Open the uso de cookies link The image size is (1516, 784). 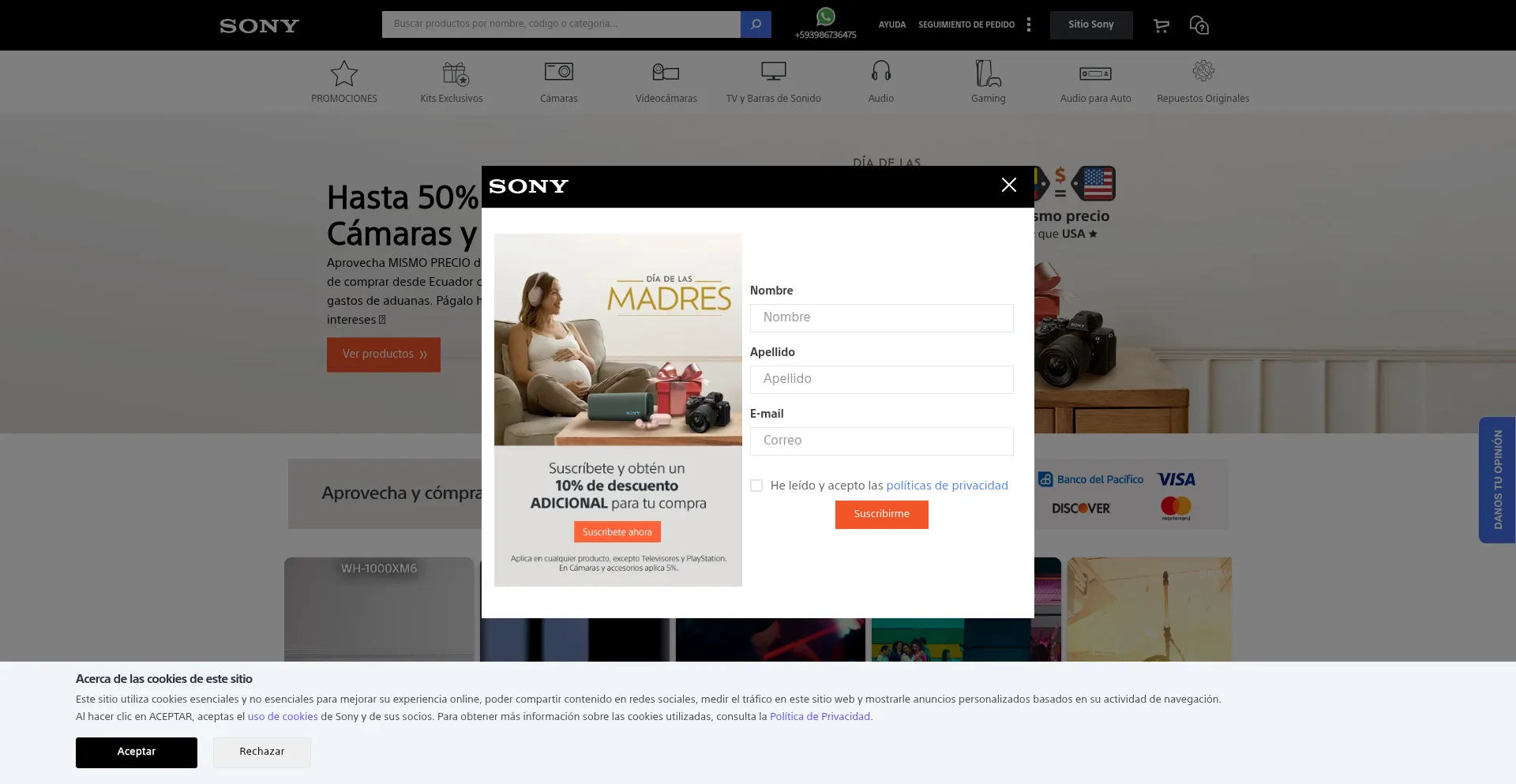[283, 717]
